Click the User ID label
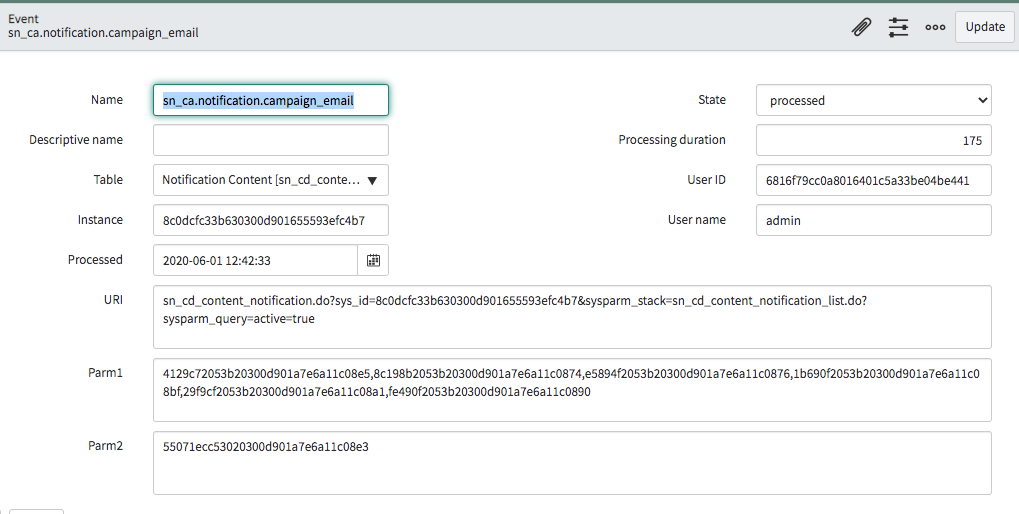1019x514 pixels. (706, 179)
